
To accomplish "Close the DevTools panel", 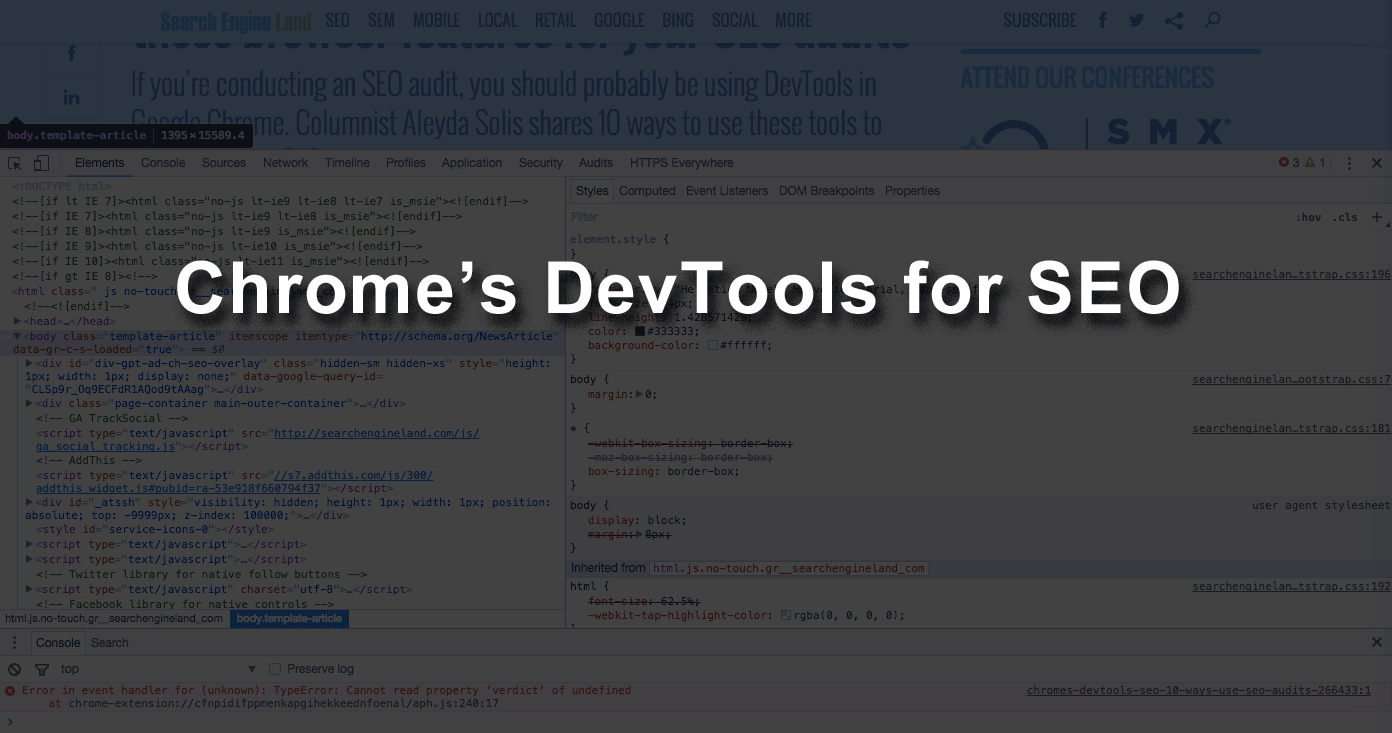I will pos(1377,163).
